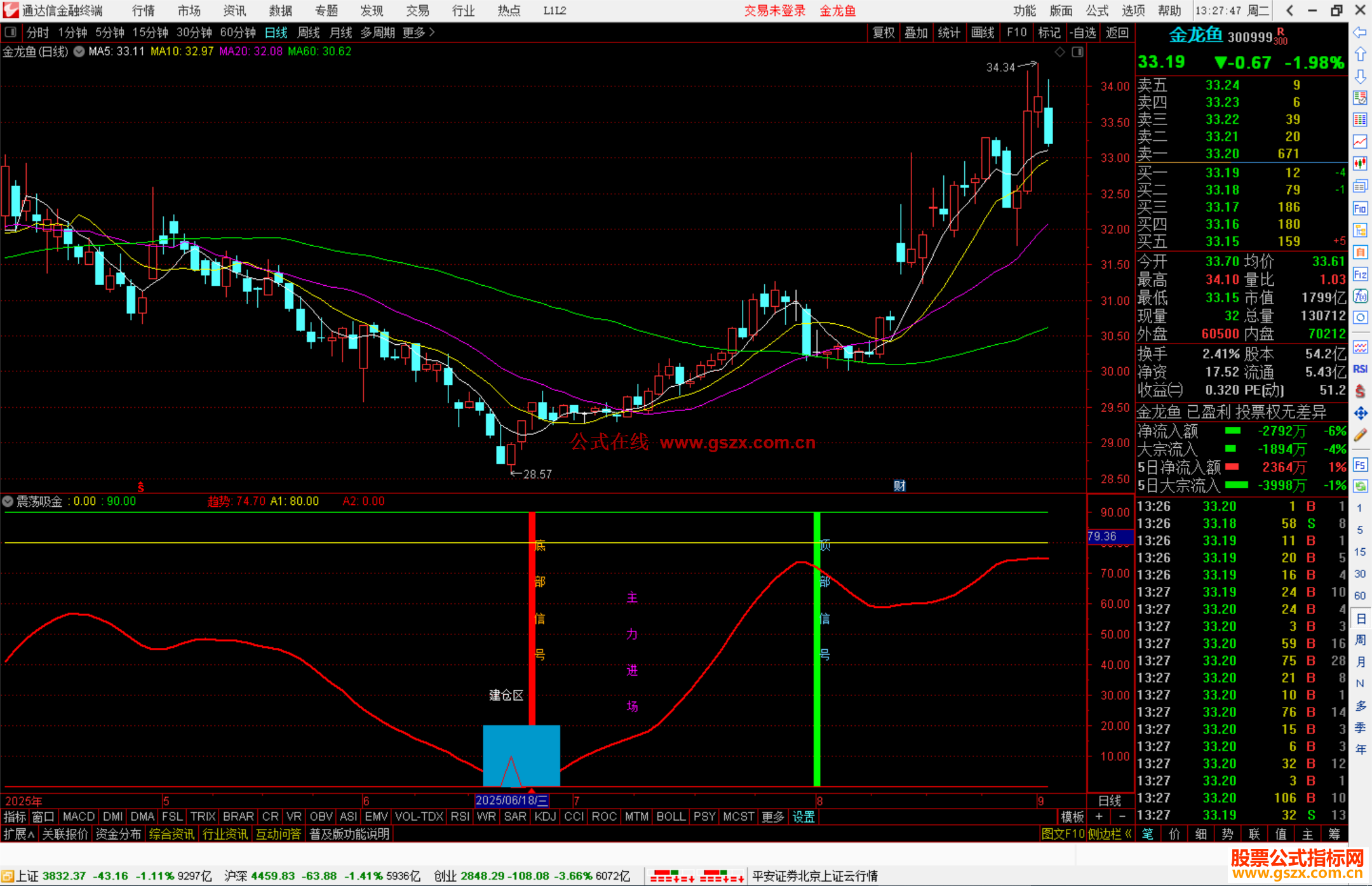
Task: Click the circle square icon in sidebar
Action: [1360, 318]
